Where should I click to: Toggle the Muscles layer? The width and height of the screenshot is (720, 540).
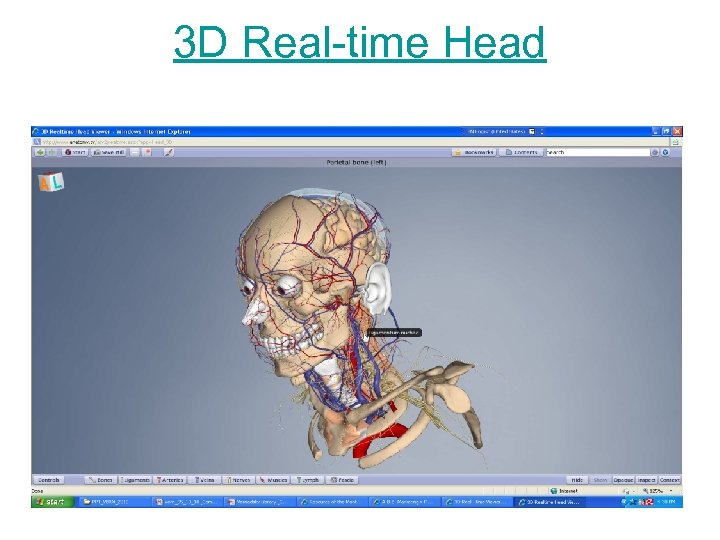tap(273, 480)
